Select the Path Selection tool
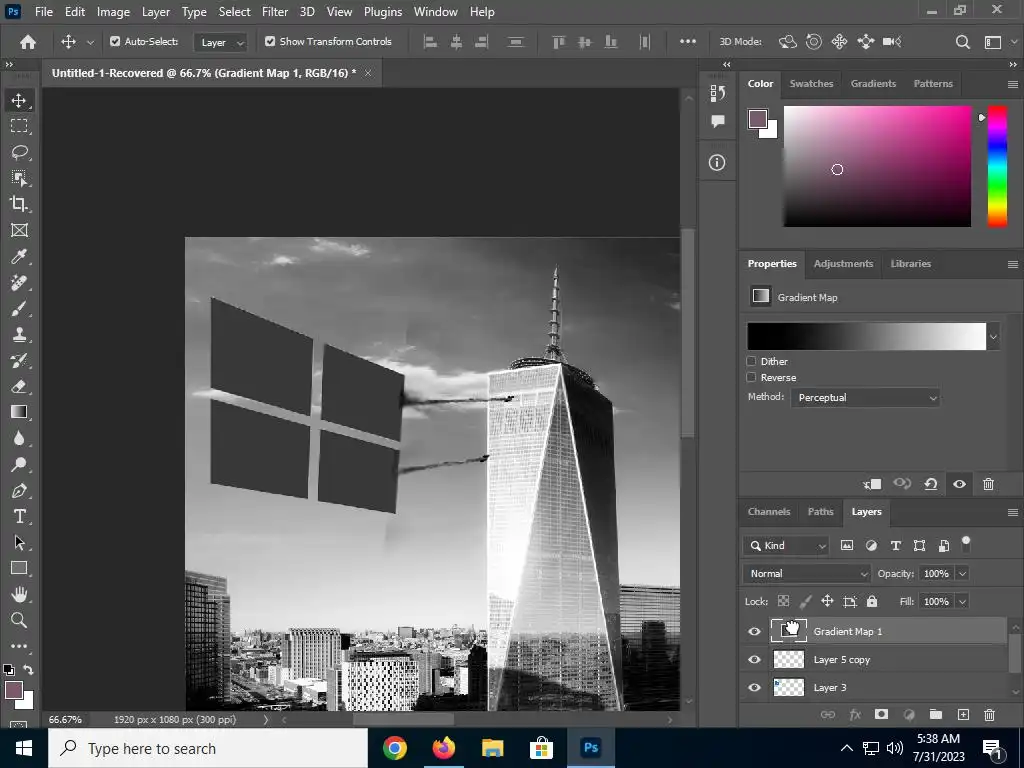Screen dimensions: 1024x768 coord(19,542)
